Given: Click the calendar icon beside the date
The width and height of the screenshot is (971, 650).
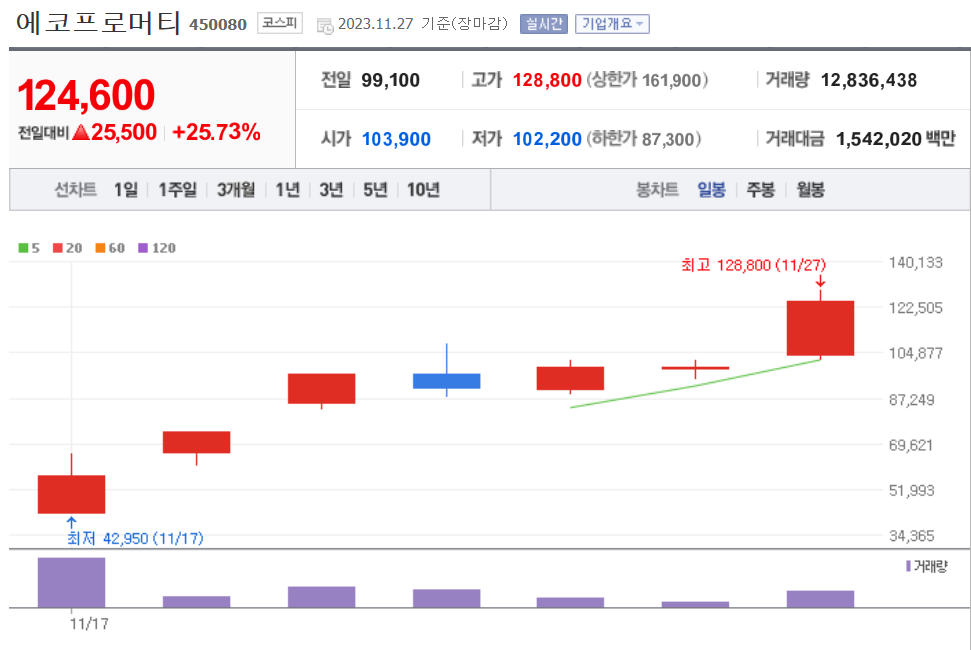Looking at the screenshot, I should coord(324,25).
